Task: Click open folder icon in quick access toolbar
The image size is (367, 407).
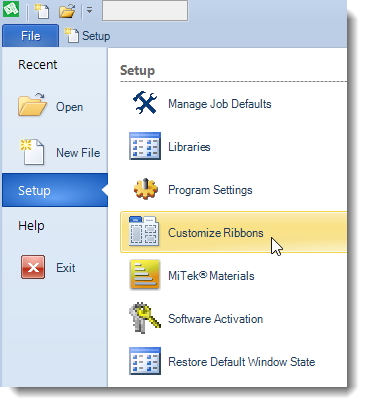Action: click(67, 11)
